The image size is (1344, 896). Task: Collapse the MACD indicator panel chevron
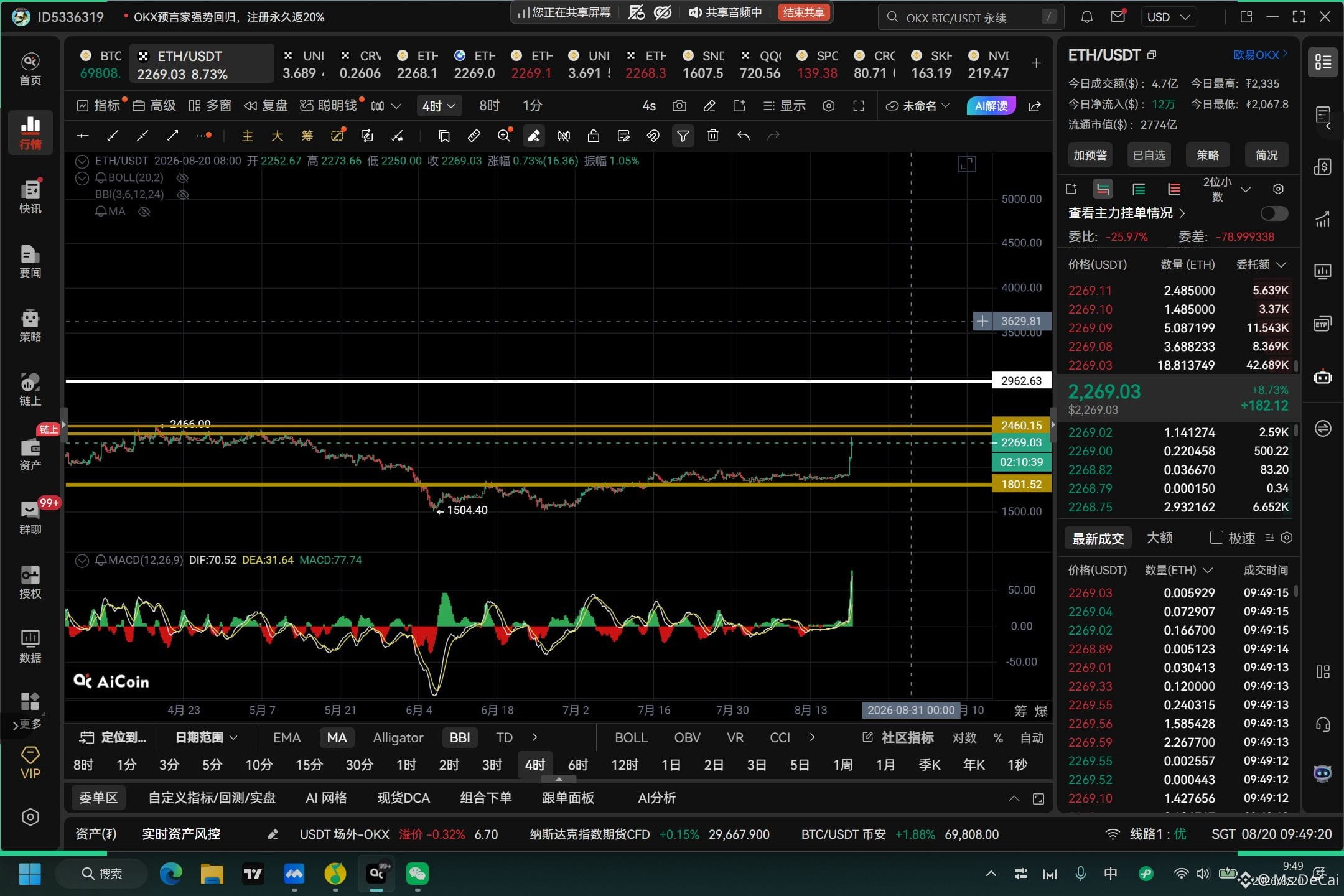(x=82, y=560)
